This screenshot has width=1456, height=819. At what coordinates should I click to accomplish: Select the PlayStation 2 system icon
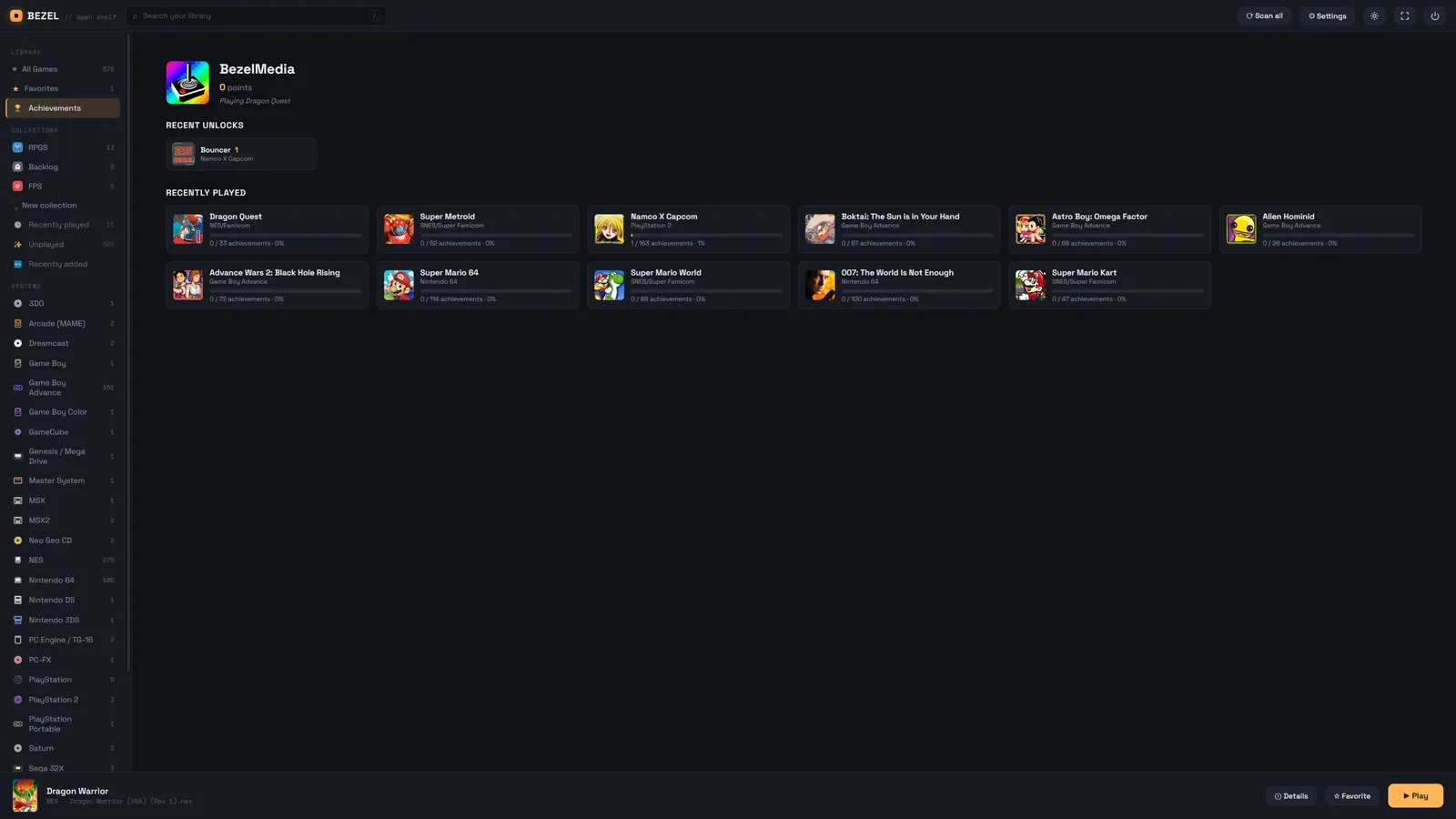pyautogui.click(x=17, y=700)
